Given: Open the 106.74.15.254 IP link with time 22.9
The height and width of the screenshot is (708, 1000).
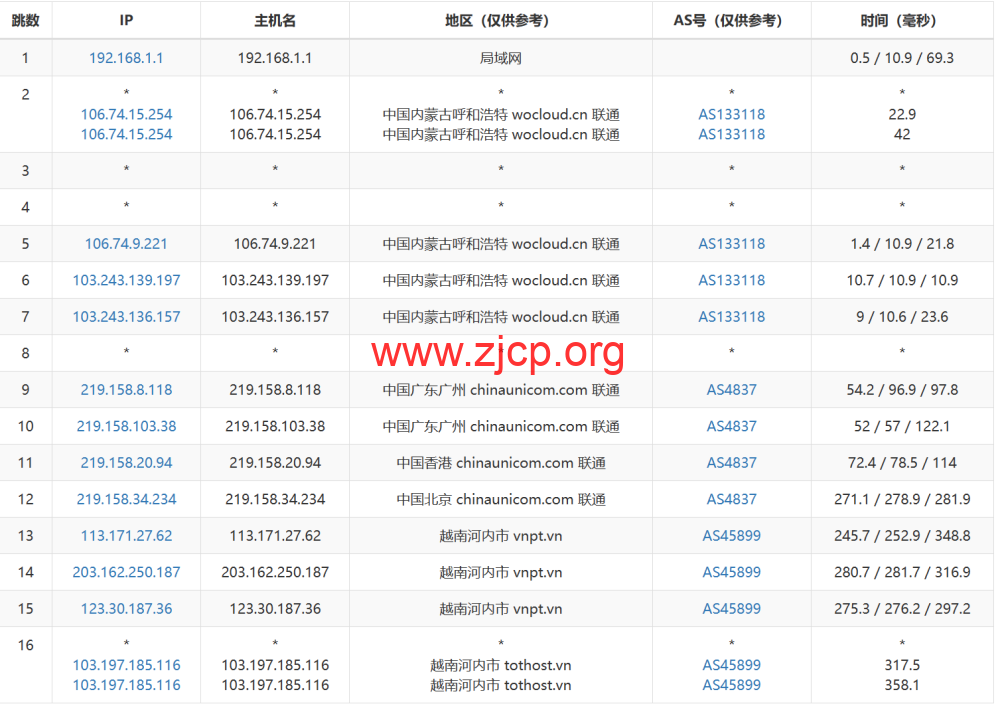Looking at the screenshot, I should (x=126, y=114).
